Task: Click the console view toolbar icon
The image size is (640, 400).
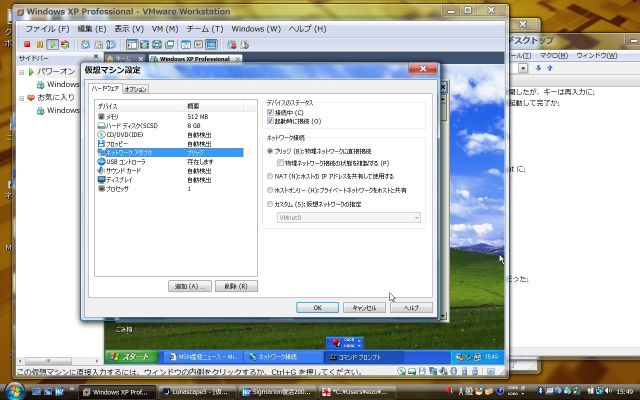Action: pyautogui.click(x=198, y=44)
